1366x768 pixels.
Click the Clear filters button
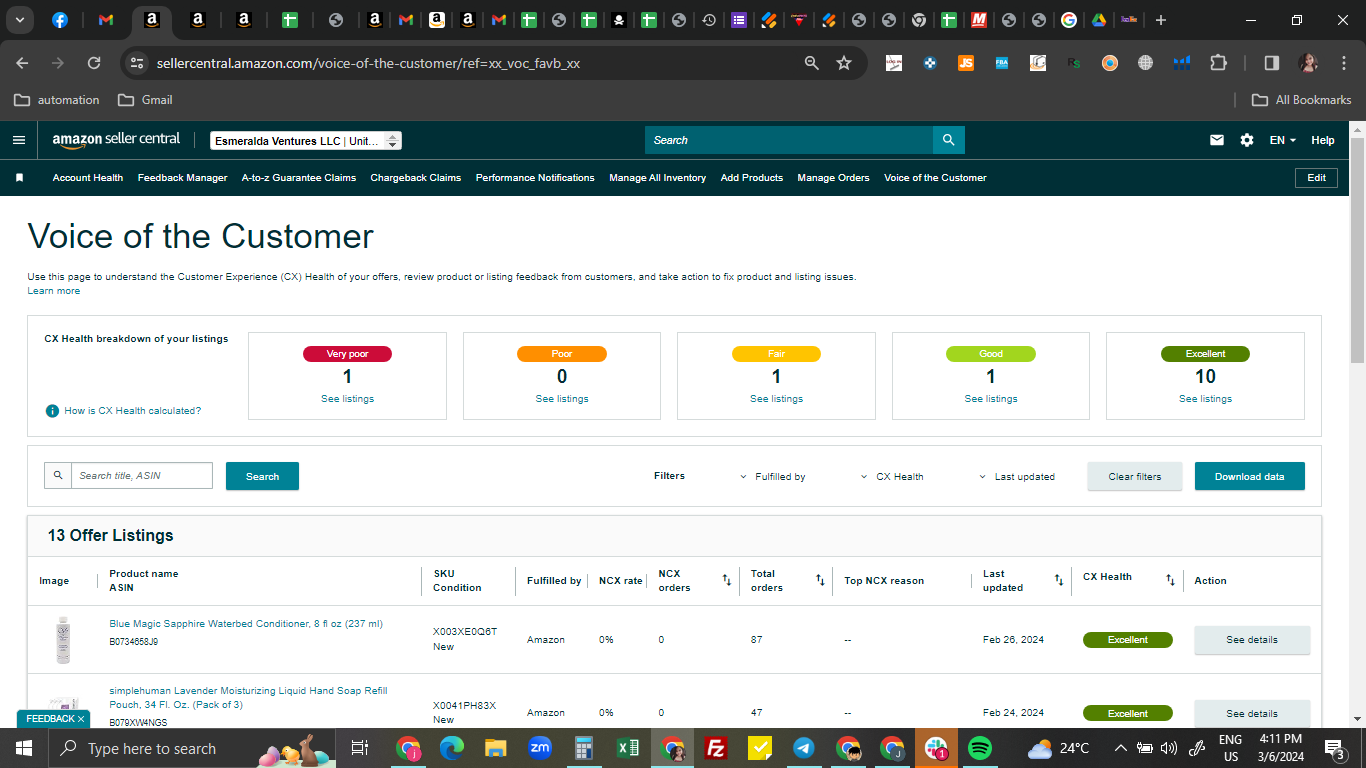(x=1135, y=476)
